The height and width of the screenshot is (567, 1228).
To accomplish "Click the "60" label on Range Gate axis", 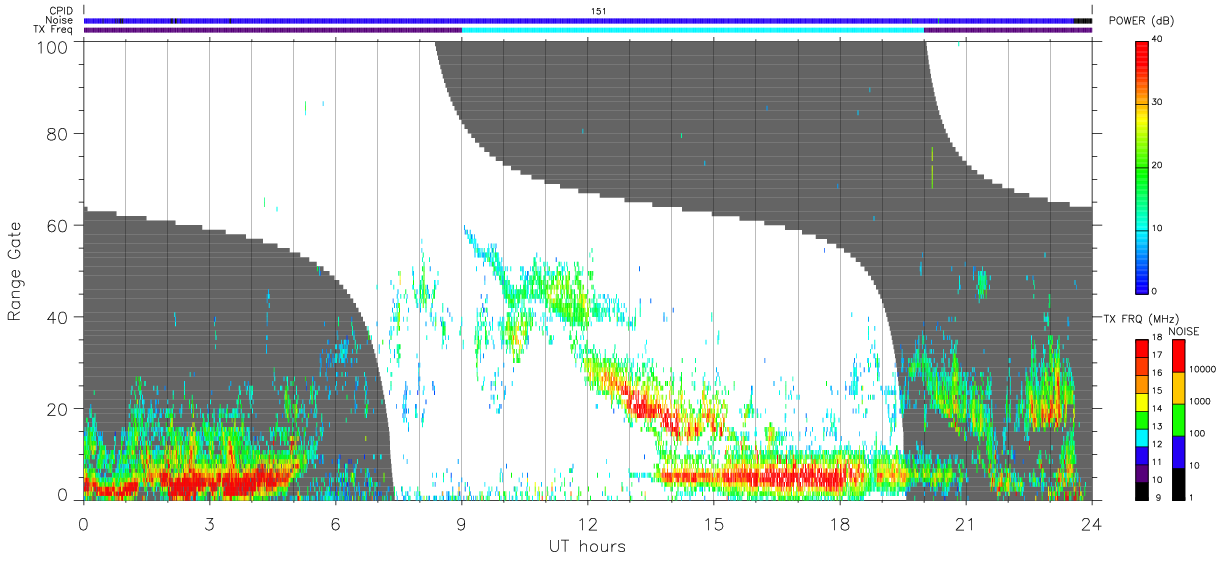I will tap(57, 226).
